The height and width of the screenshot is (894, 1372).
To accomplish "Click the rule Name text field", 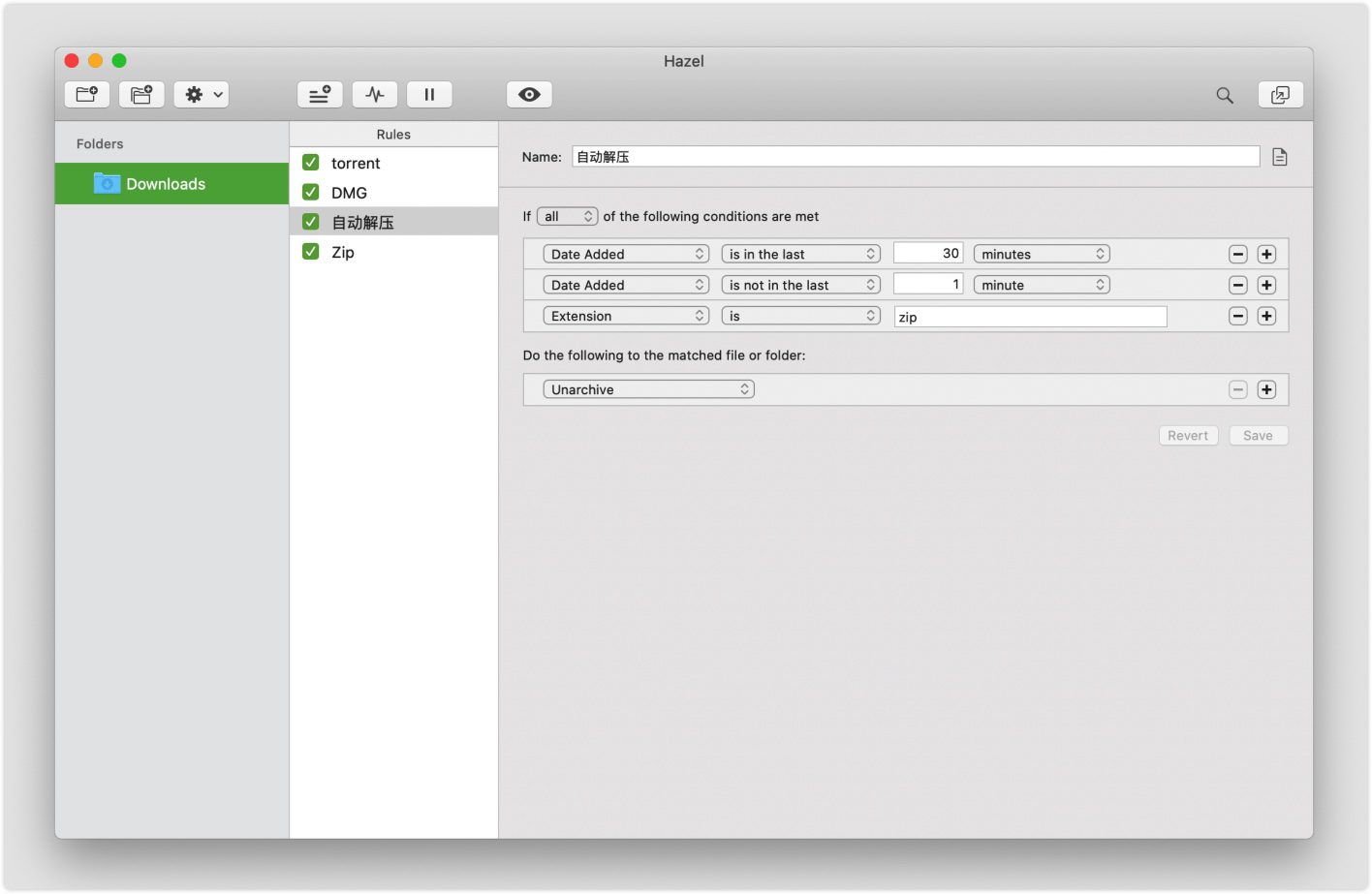I will pos(916,157).
